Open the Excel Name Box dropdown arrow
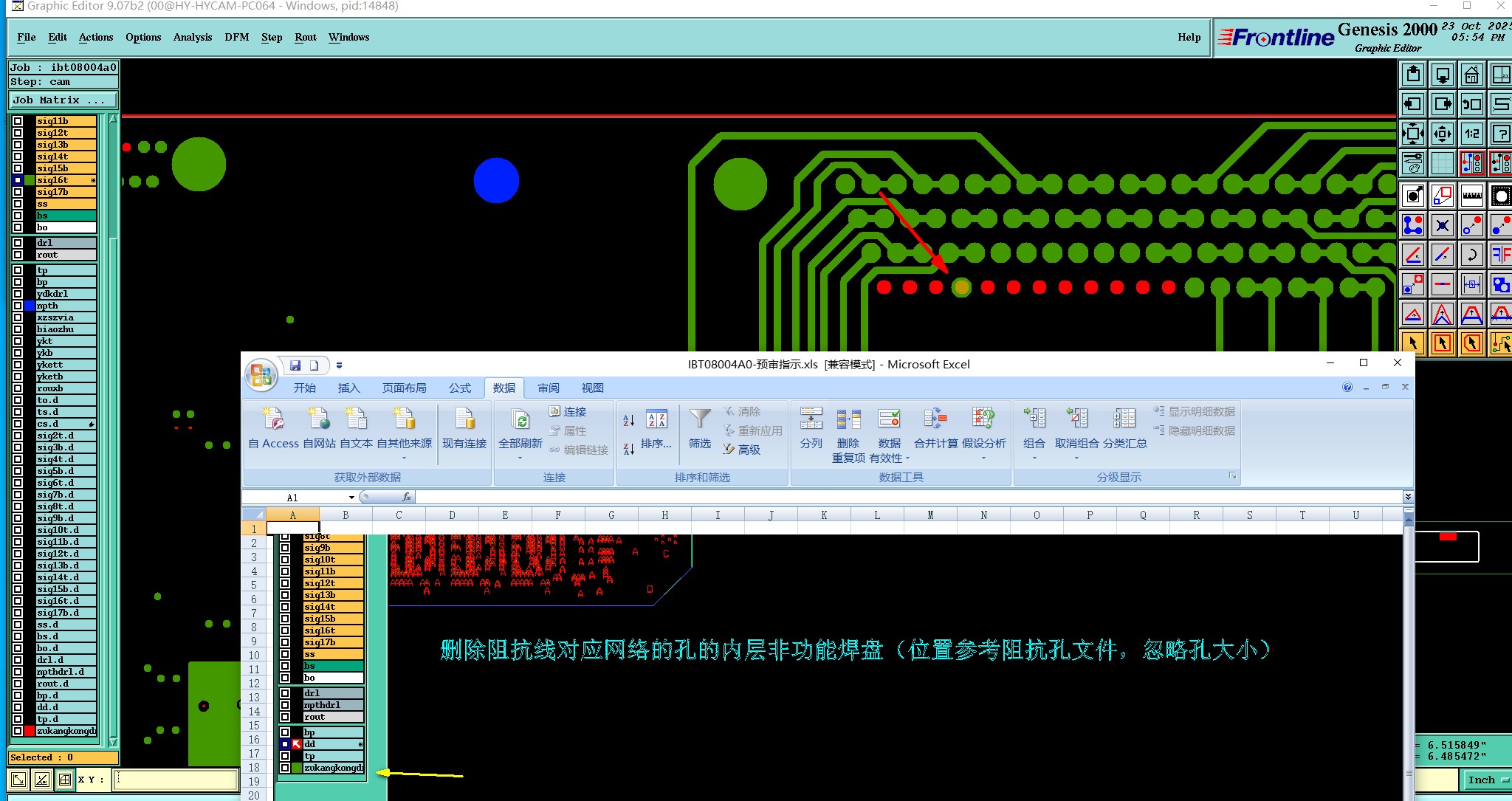The width and height of the screenshot is (1512, 801). [351, 498]
